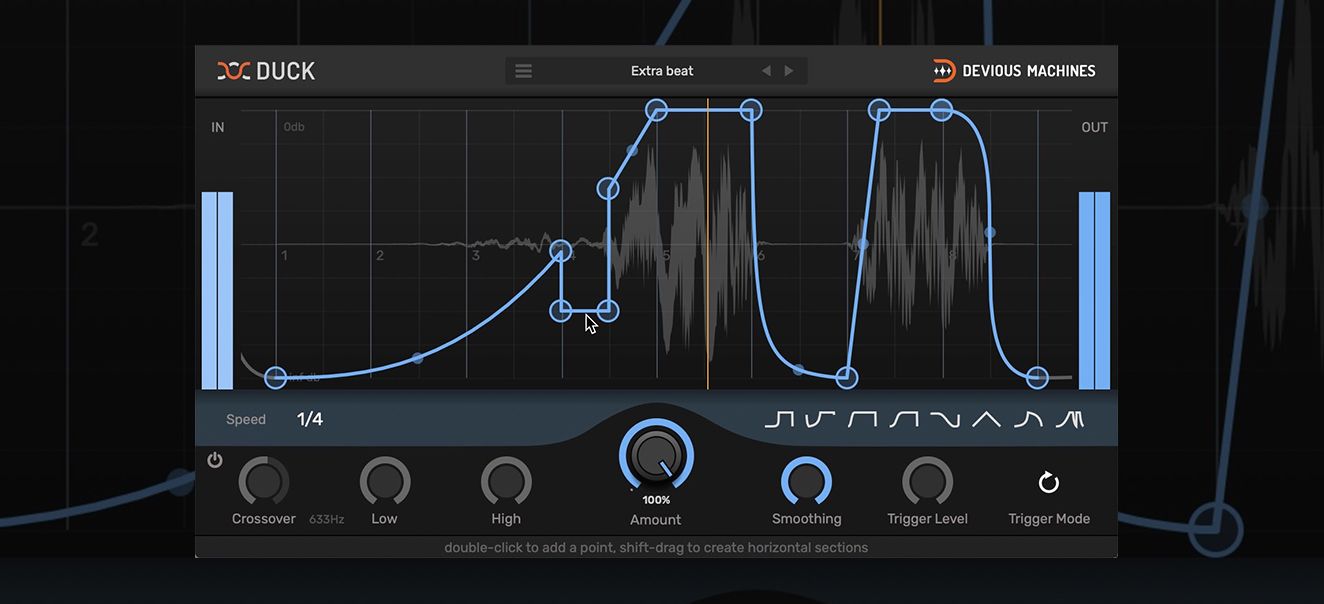The image size is (1324, 604).
Task: Click the circular Trigger Mode icon
Action: coord(1048,483)
